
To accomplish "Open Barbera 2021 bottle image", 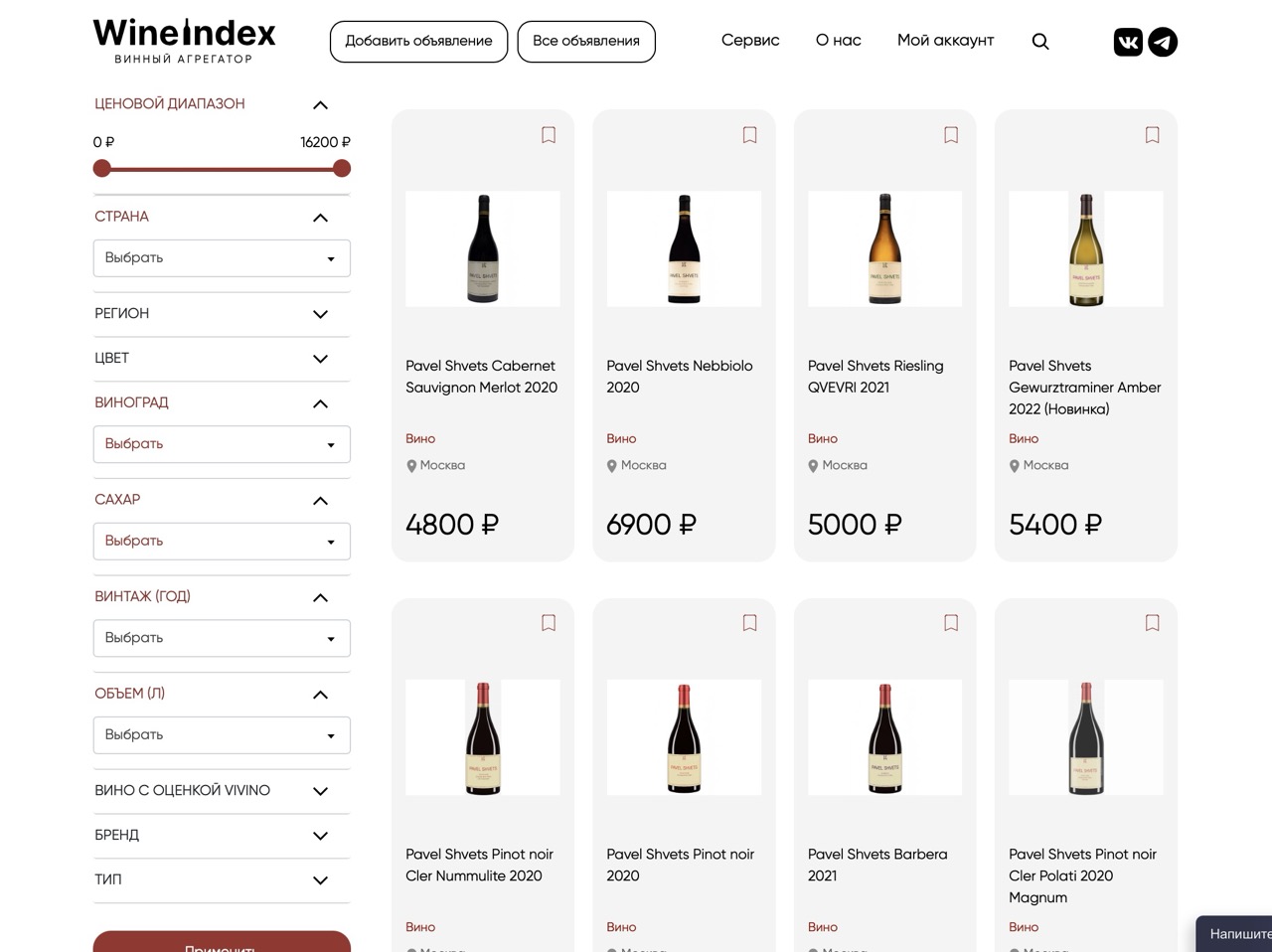I will tap(885, 737).
